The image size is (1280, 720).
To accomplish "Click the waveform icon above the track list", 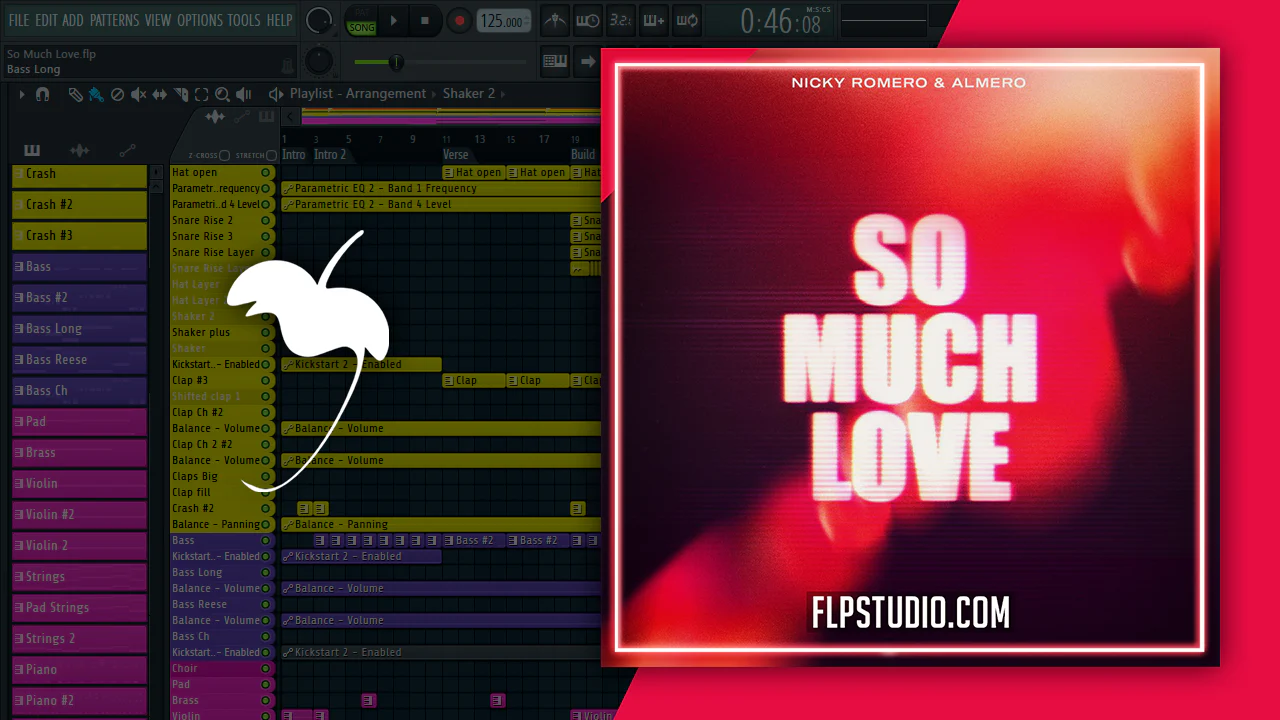I will pos(215,117).
